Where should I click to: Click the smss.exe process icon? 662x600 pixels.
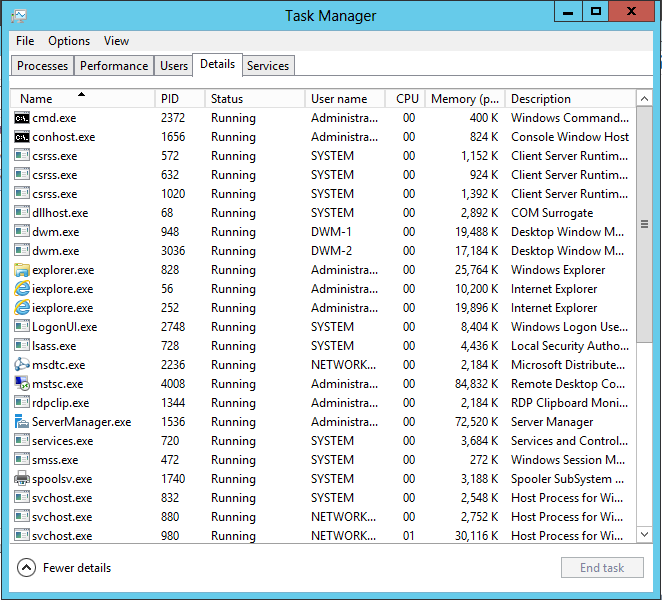(x=22, y=460)
